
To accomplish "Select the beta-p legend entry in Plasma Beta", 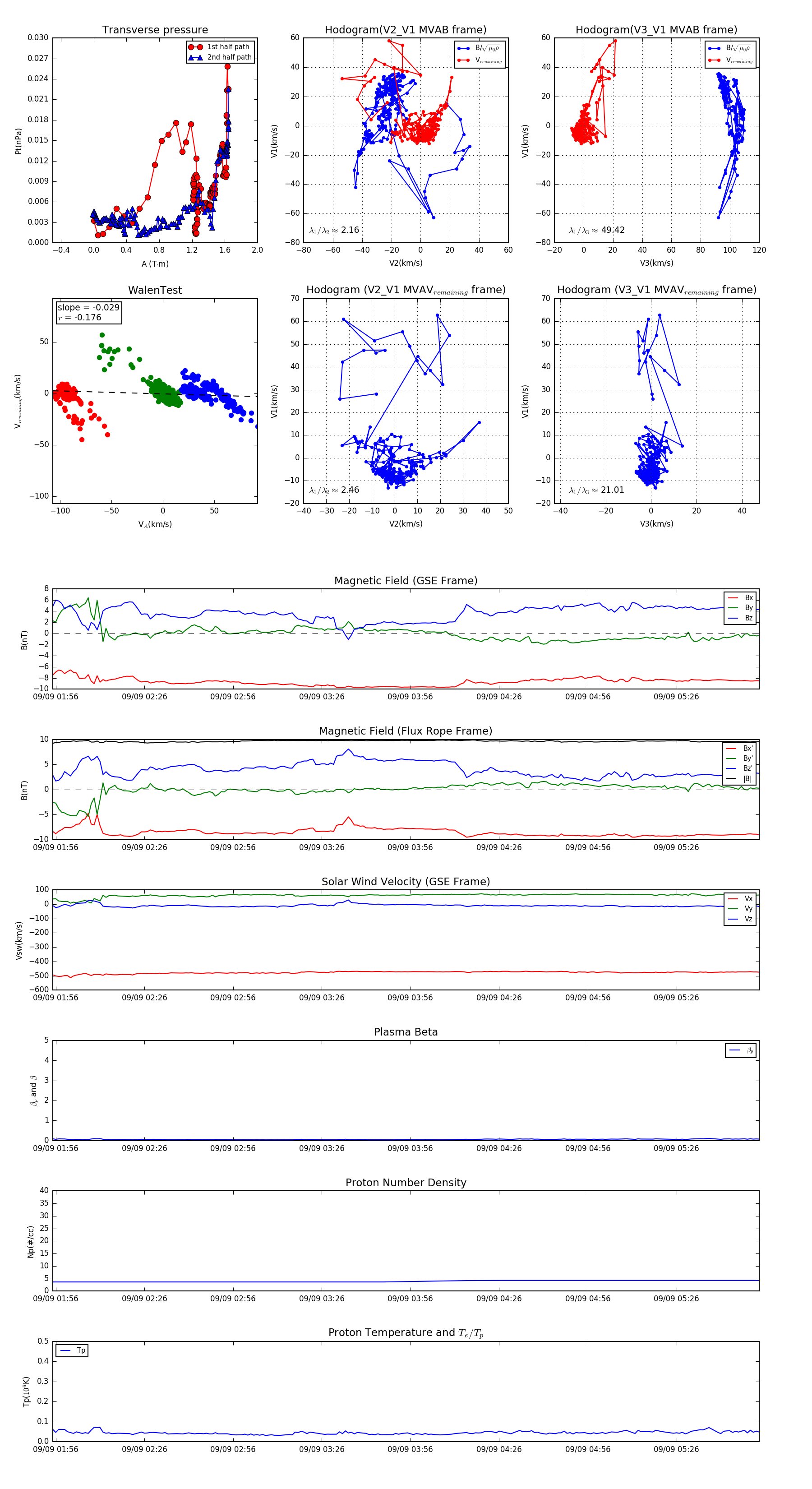I will (x=741, y=1050).
